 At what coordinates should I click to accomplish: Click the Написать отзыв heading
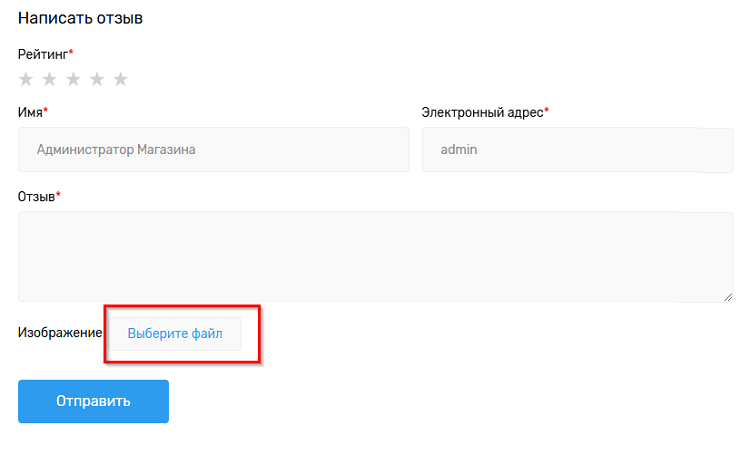click(x=79, y=18)
